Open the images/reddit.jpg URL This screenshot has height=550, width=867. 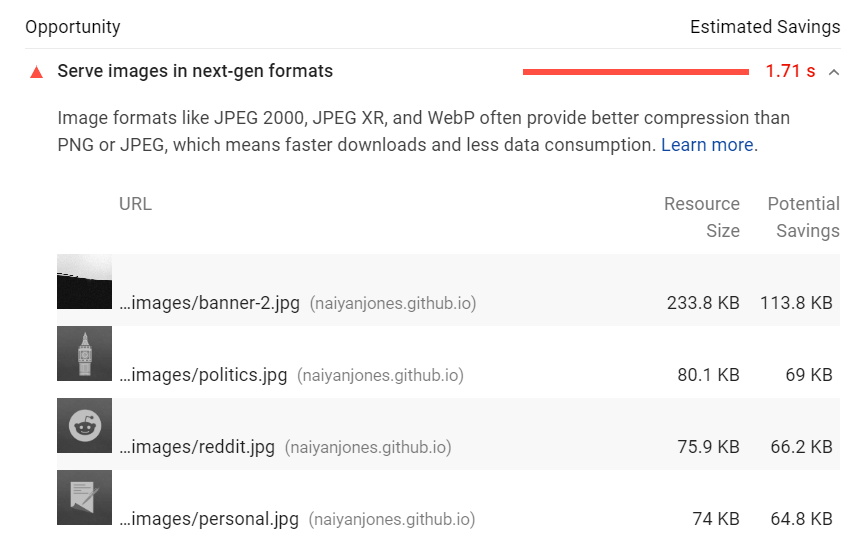click(x=197, y=447)
